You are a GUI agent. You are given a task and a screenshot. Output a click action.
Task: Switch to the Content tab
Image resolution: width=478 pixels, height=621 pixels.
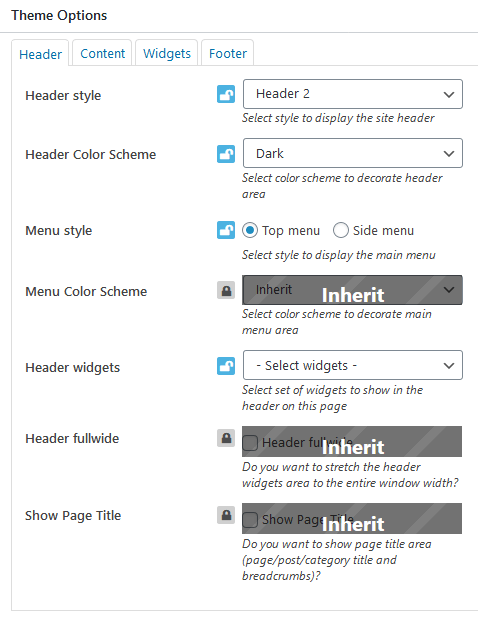tap(102, 53)
